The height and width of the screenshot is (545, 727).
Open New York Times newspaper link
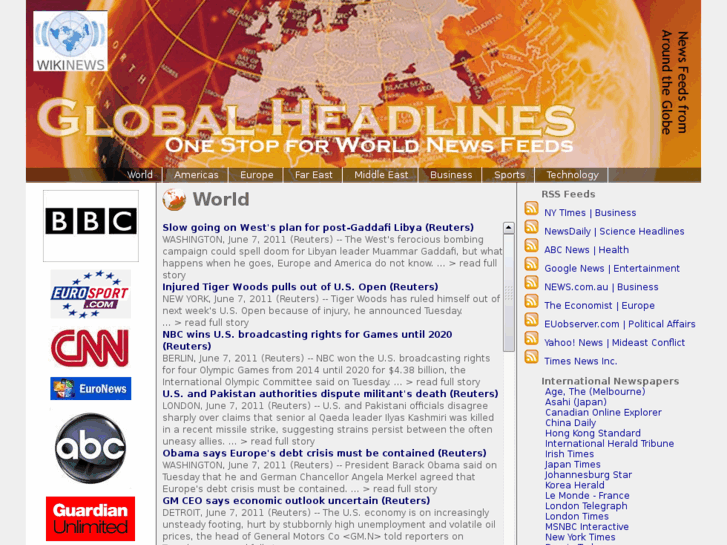(580, 537)
